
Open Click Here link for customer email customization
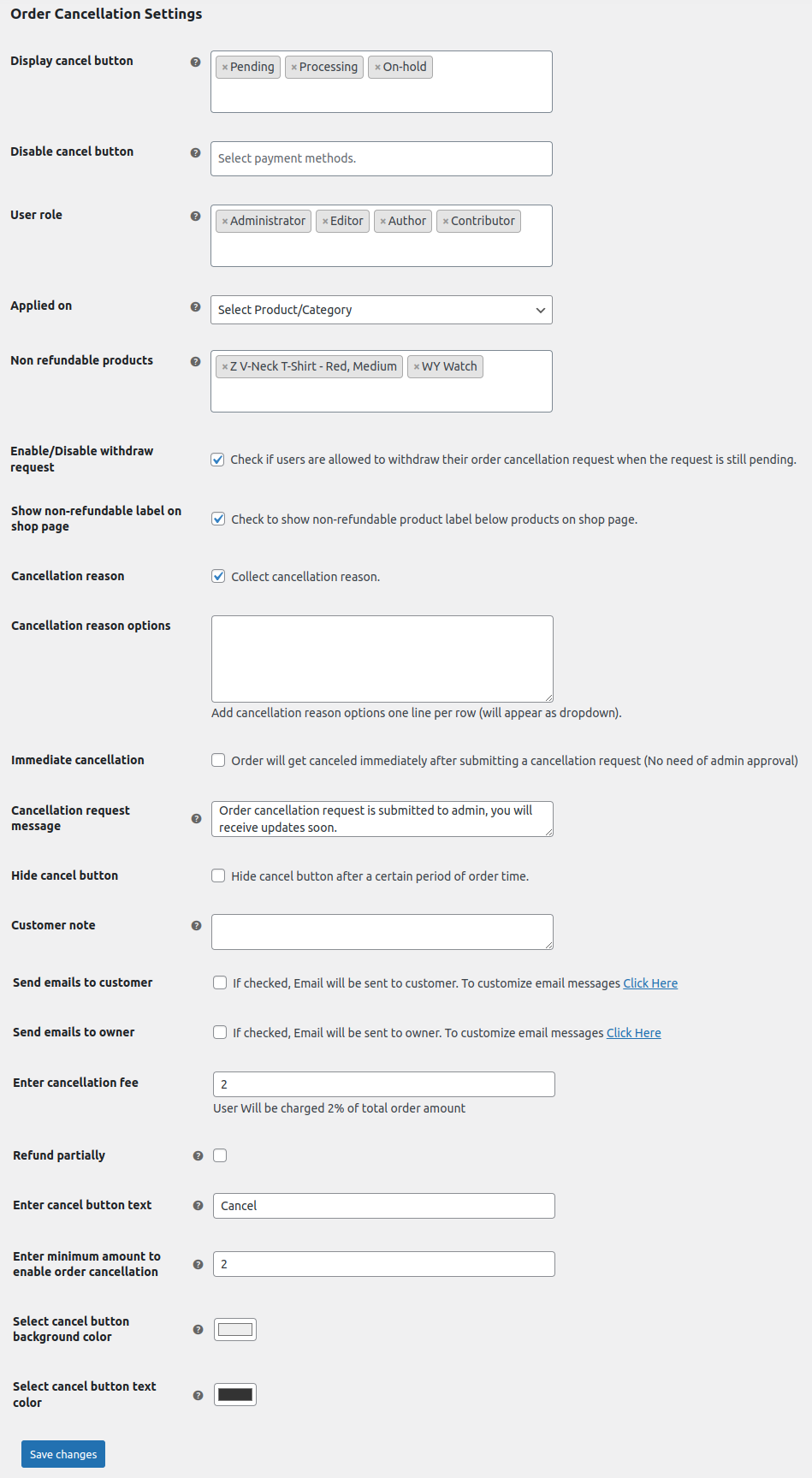pos(649,982)
